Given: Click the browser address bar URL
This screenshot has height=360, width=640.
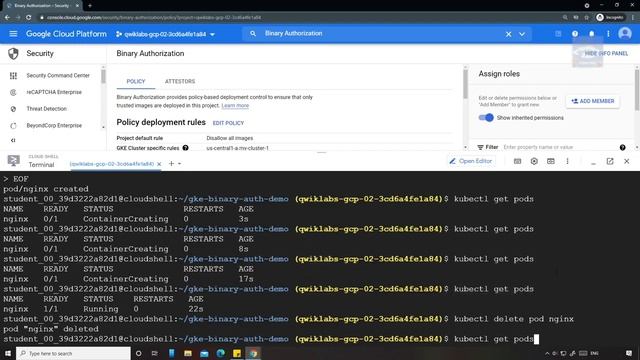Looking at the screenshot, I should point(153,18).
